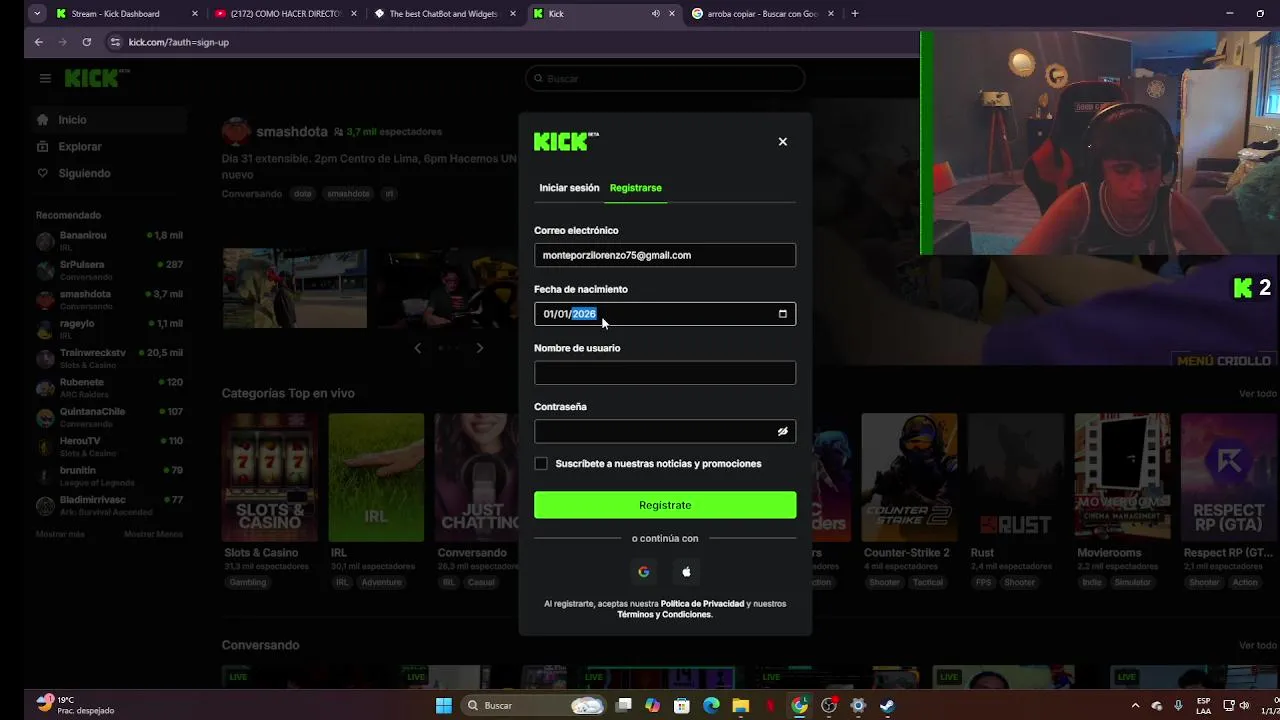
Task: Switch to Iniciar sesión tab
Action: tap(569, 188)
